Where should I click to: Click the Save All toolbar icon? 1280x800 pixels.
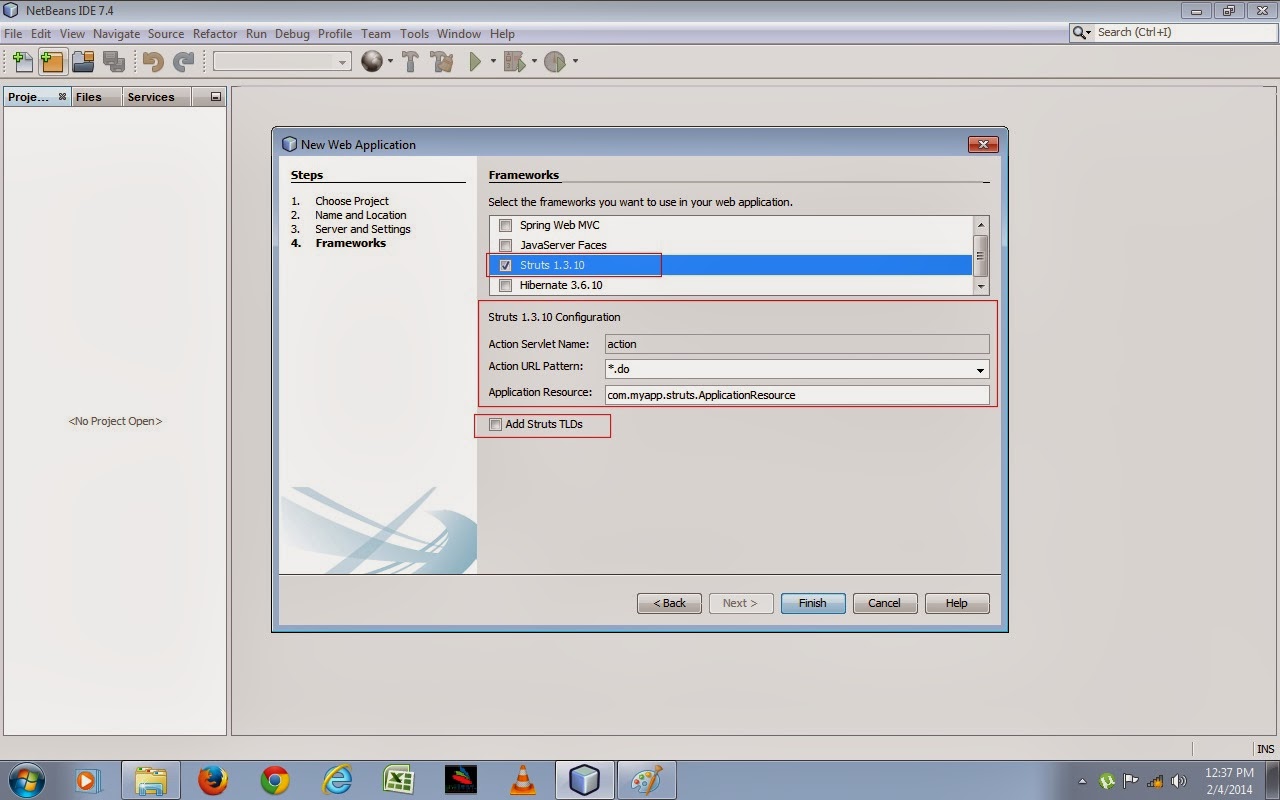pyautogui.click(x=113, y=62)
